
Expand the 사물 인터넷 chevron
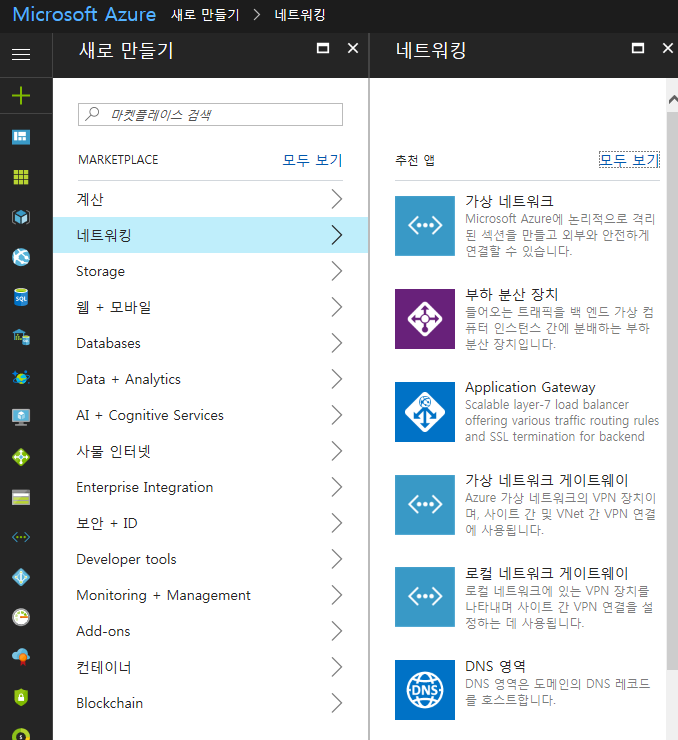point(336,451)
